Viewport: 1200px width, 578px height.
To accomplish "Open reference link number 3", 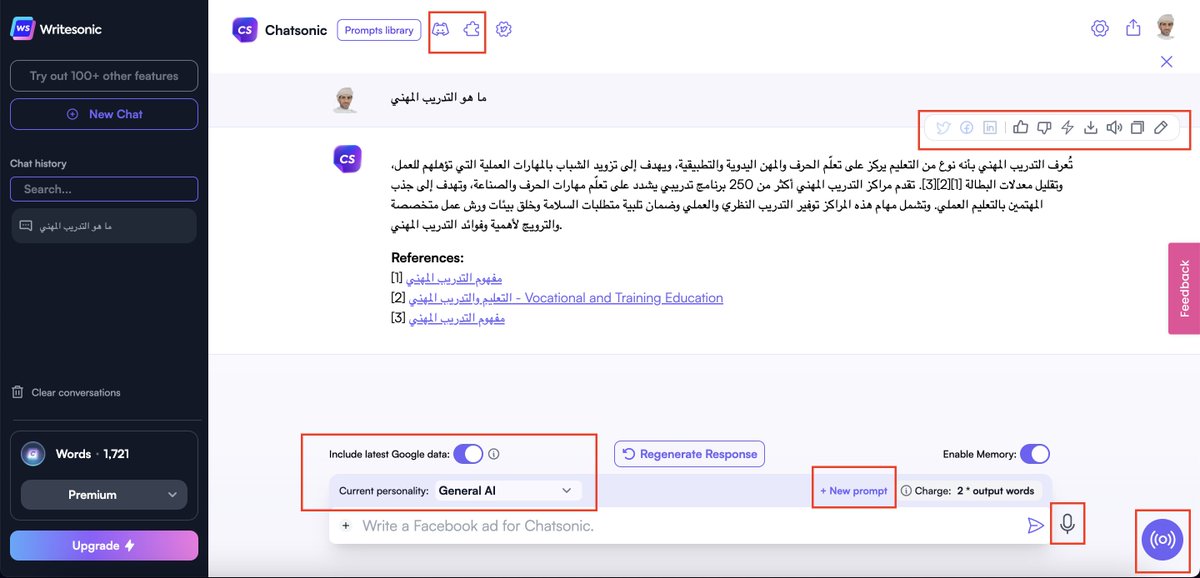I will pyautogui.click(x=456, y=318).
